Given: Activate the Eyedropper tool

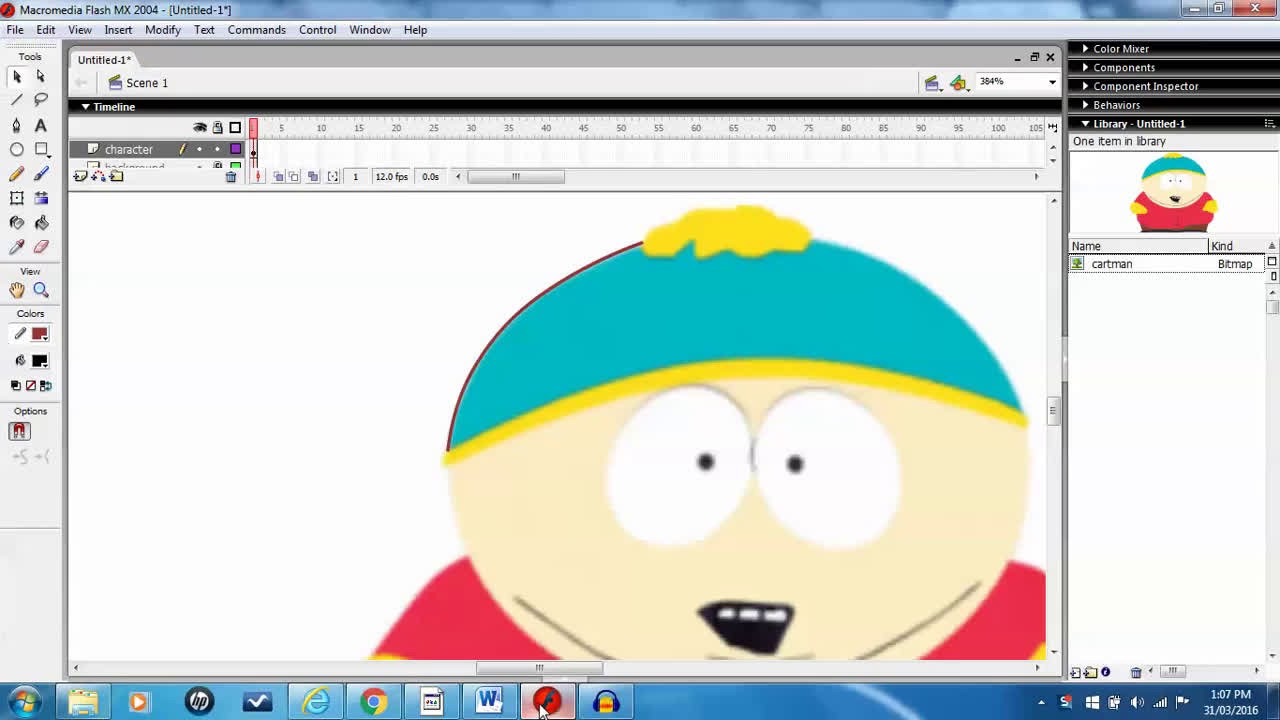Looking at the screenshot, I should click(x=16, y=247).
